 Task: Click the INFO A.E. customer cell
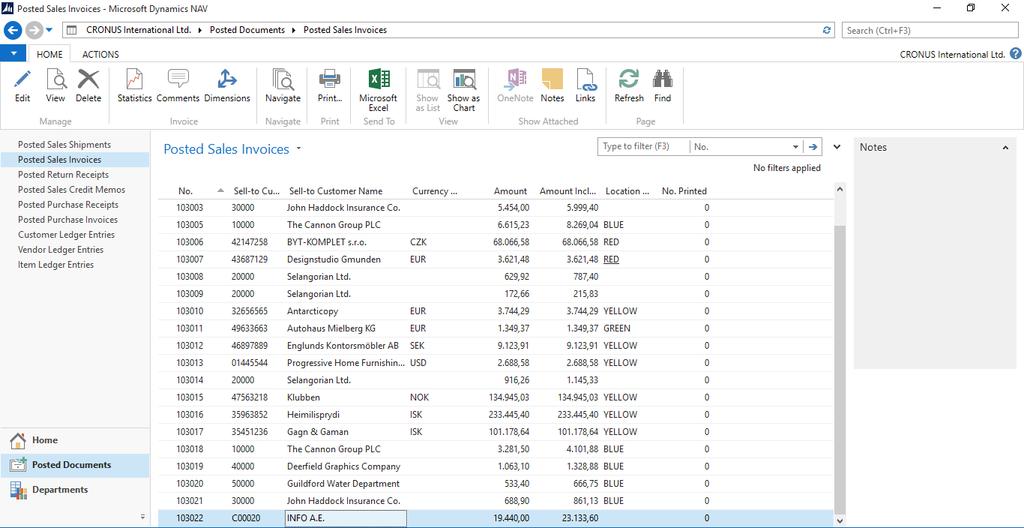tap(345, 519)
